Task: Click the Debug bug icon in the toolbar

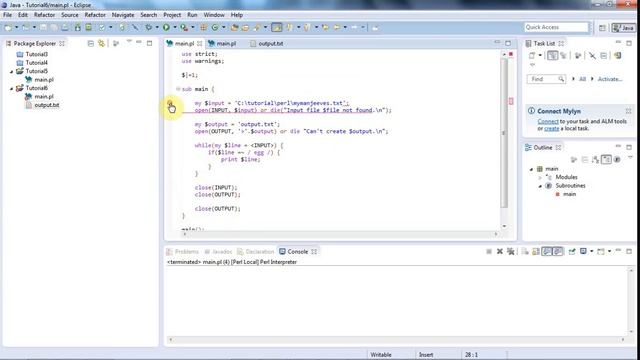Action: click(148, 27)
